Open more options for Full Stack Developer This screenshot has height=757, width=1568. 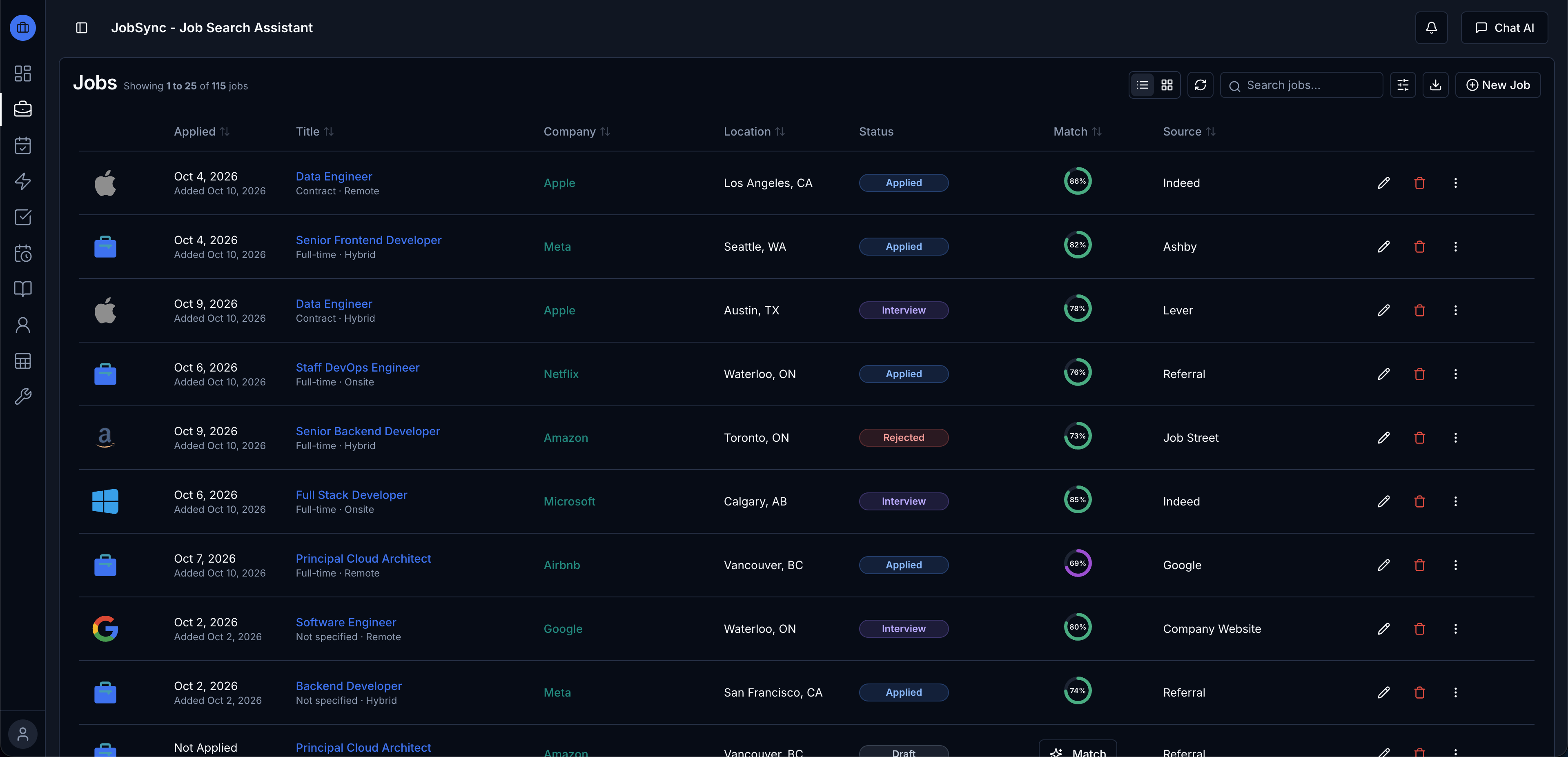(x=1455, y=501)
